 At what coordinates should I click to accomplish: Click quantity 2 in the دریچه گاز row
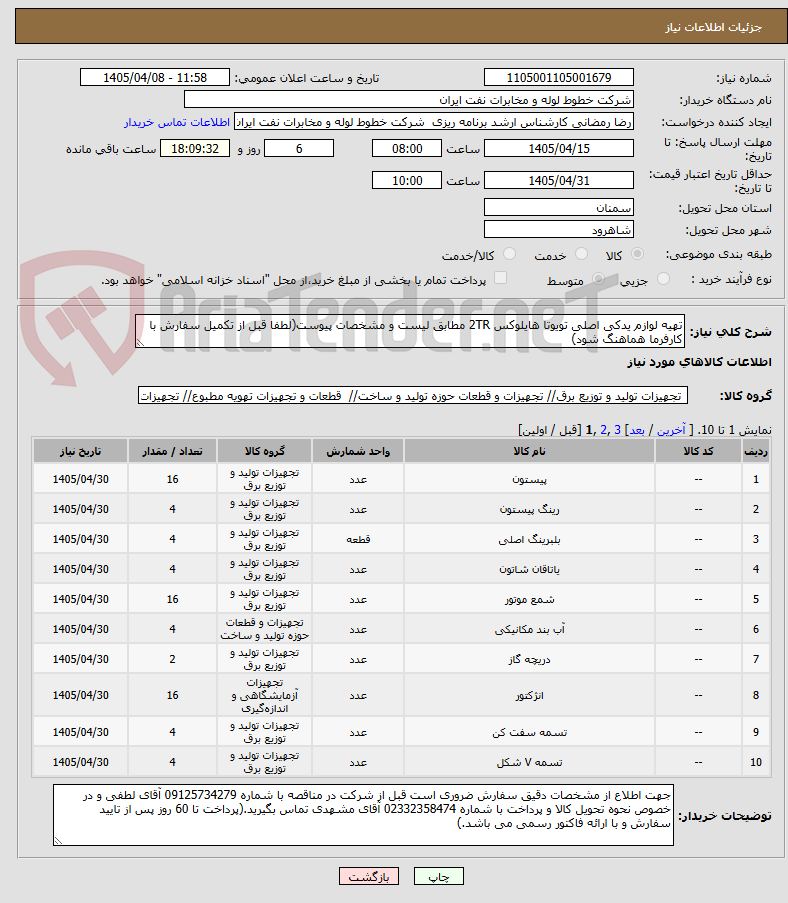click(172, 659)
